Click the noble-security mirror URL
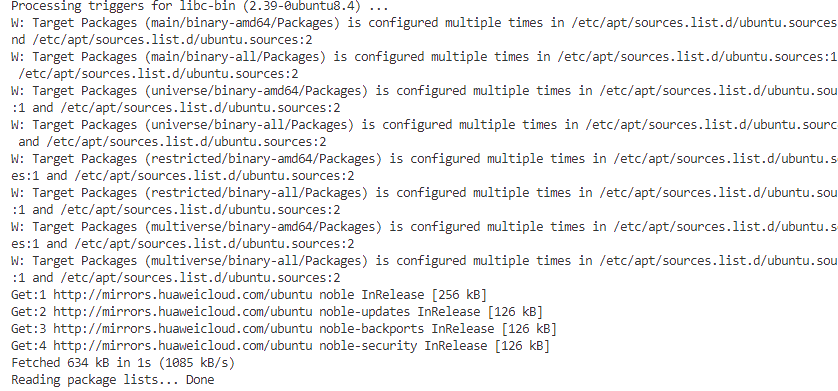This screenshot has width=838, height=391. click(182, 346)
